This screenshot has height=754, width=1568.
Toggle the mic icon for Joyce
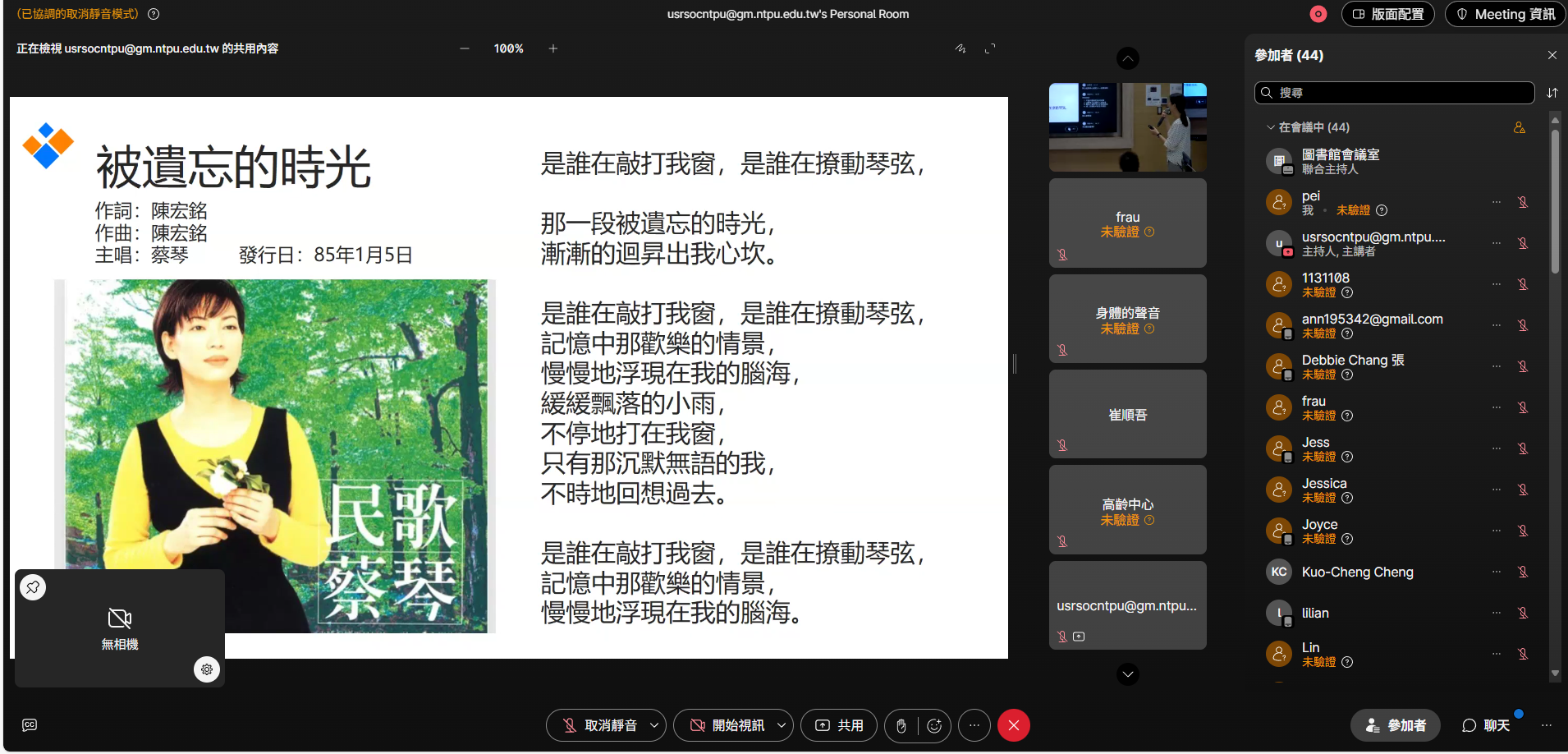(x=1523, y=531)
